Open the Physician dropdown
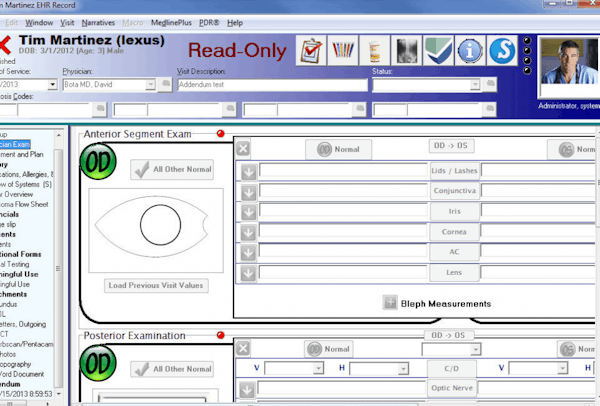This screenshot has height=406, width=600. coord(151,85)
